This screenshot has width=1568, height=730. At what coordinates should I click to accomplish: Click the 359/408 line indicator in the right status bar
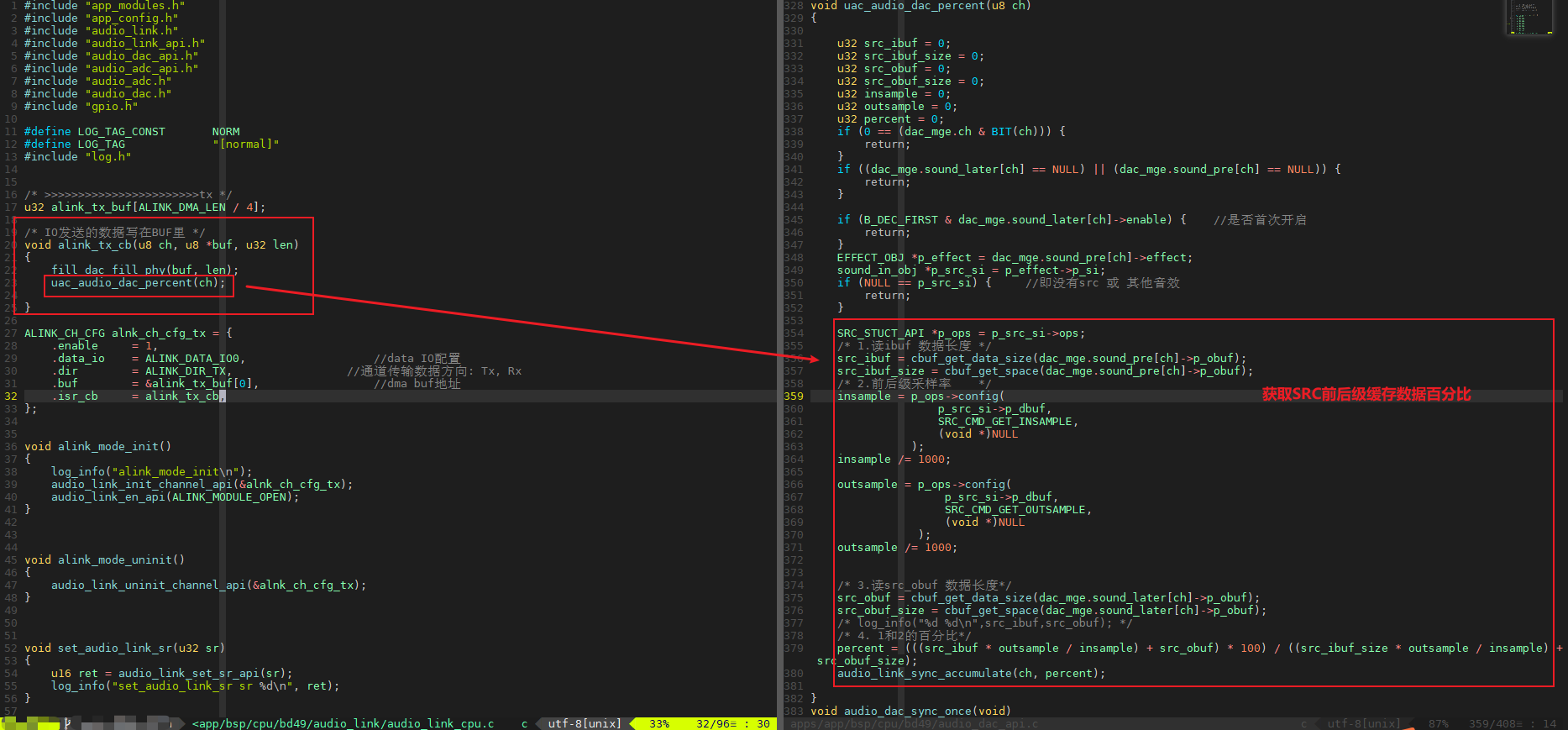[1495, 723]
